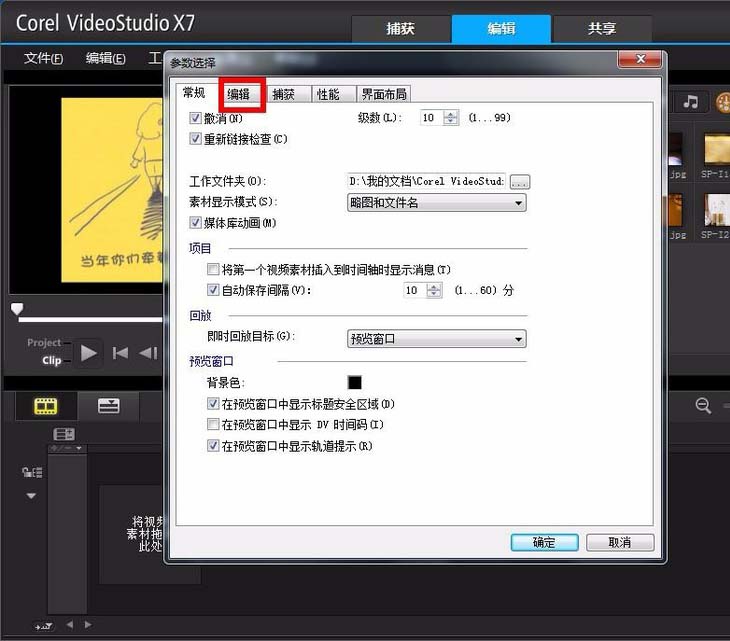Jump to start with the Home button
This screenshot has width=730, height=641.
(120, 353)
